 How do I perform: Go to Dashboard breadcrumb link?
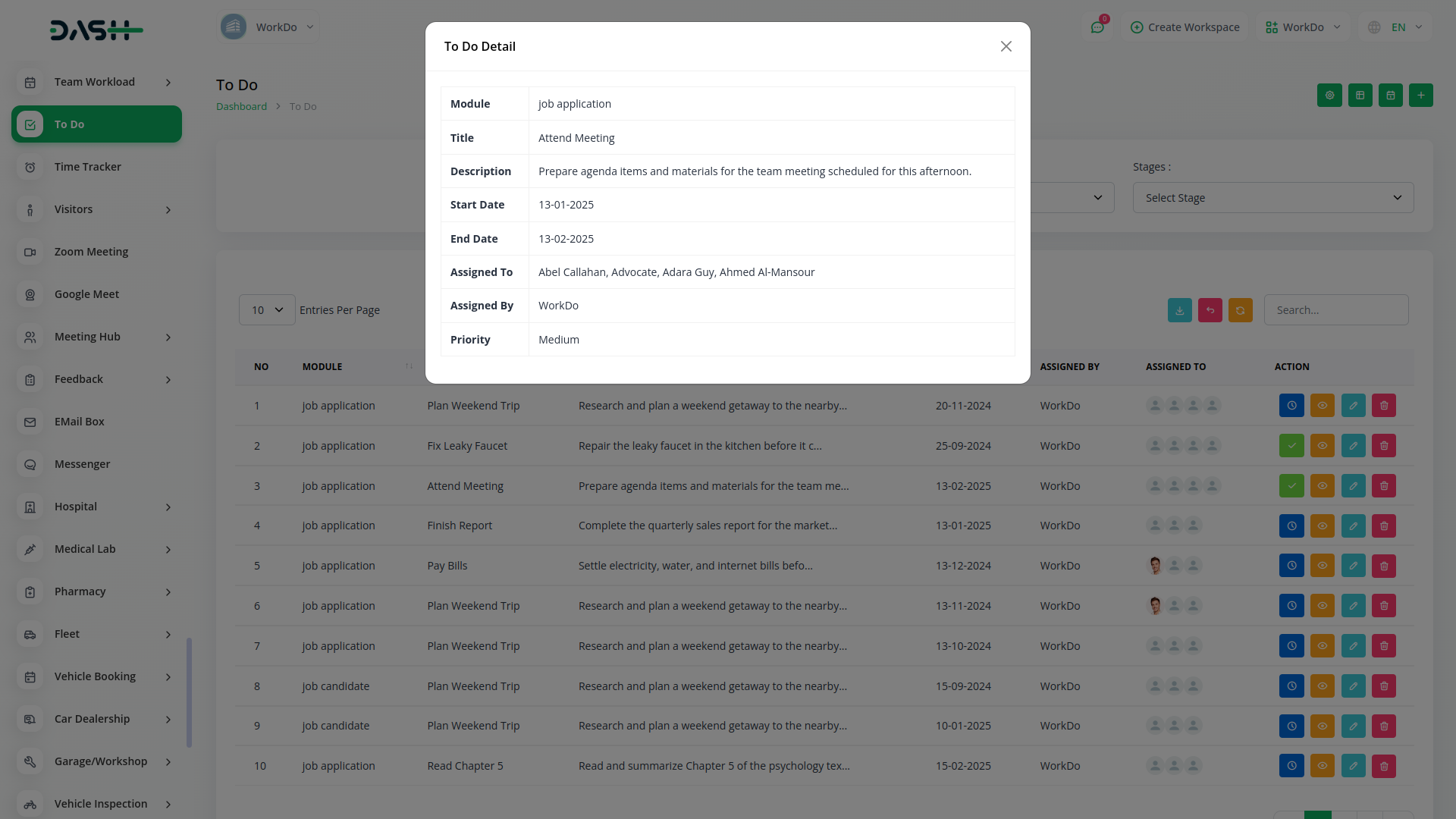click(x=241, y=106)
